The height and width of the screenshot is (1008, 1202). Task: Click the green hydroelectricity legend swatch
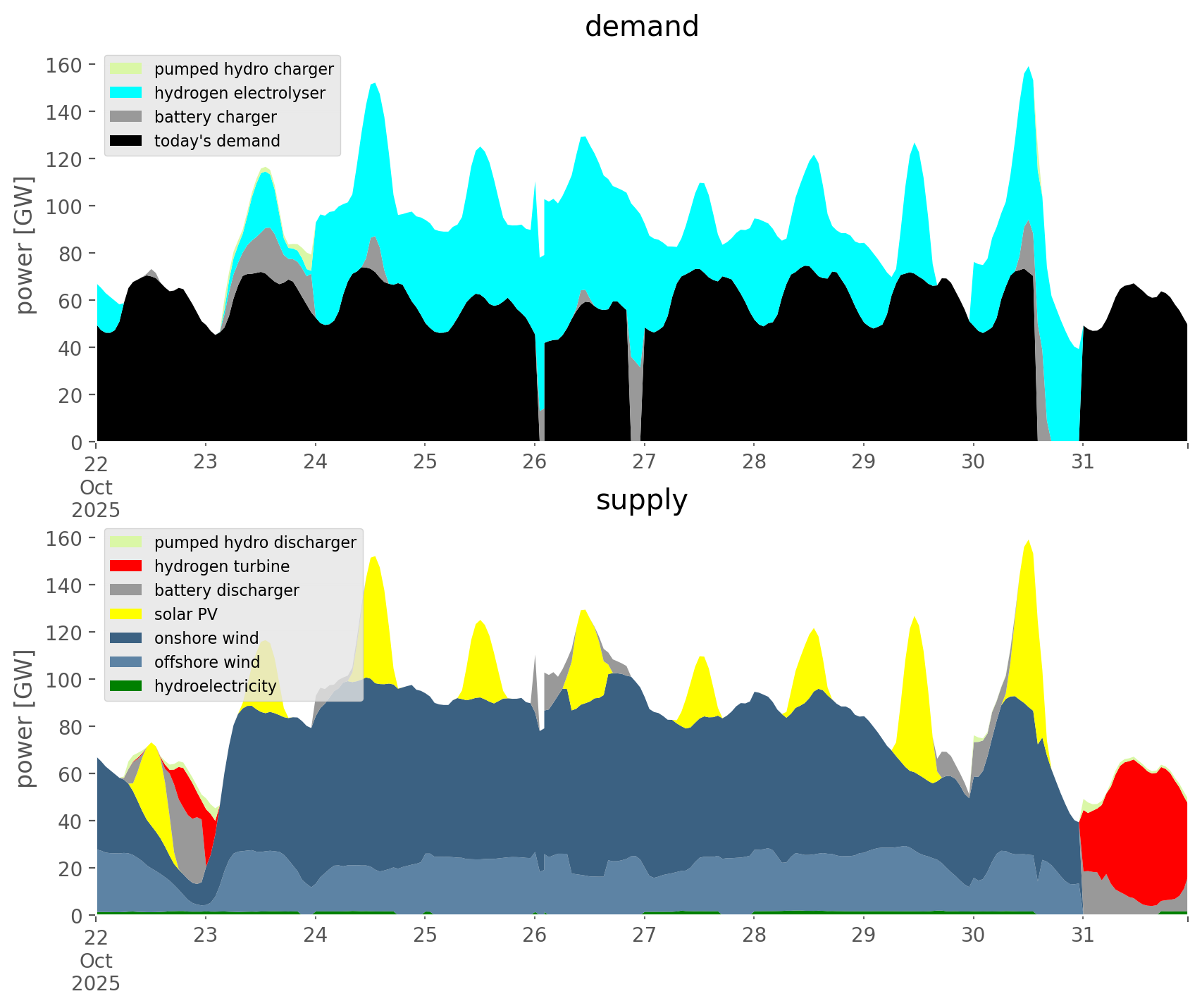click(126, 686)
